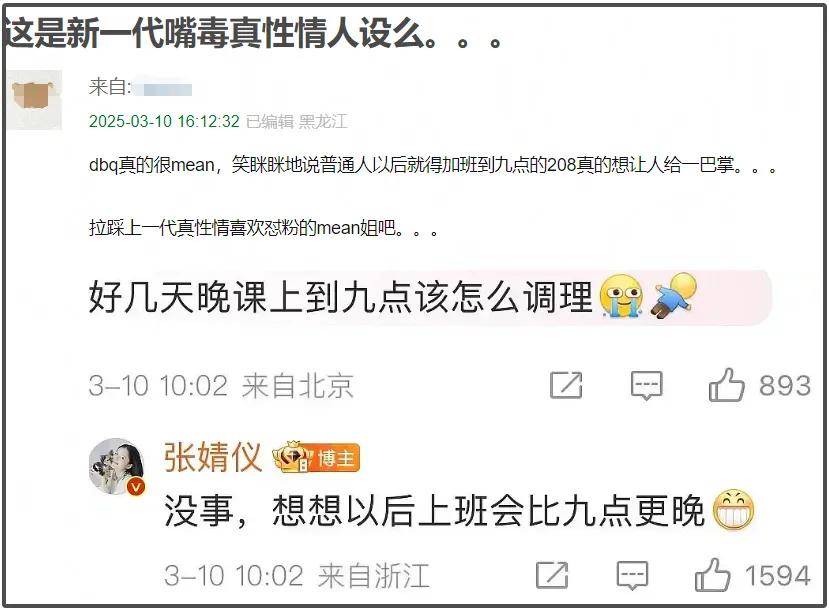Click the 博主 blogger tag
This screenshot has height=610, width=829.
click(x=336, y=457)
